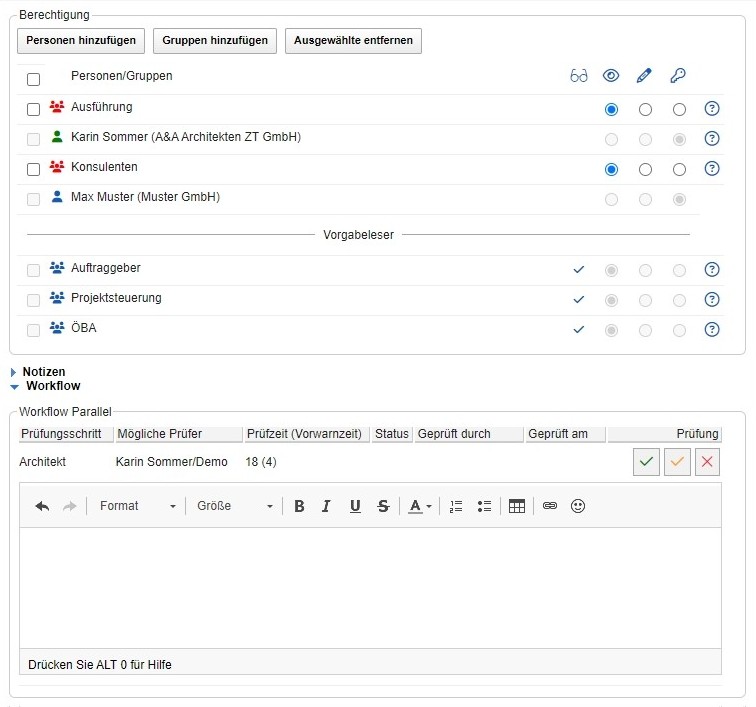Click the key admin-permission column icon
This screenshot has width=756, height=707.
pos(678,76)
